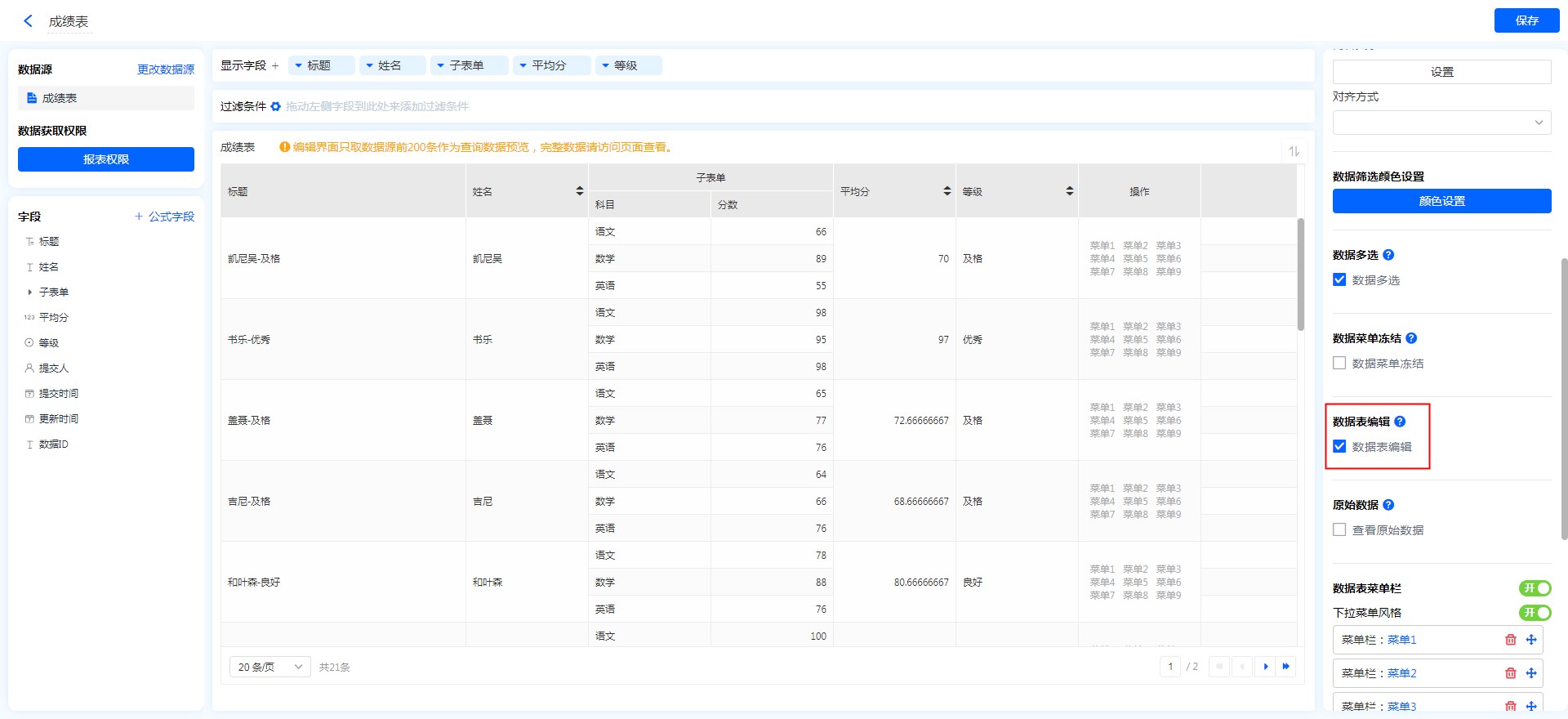This screenshot has height=719, width=1568.
Task: Click the sort icon on 姓名 column
Action: 579,191
